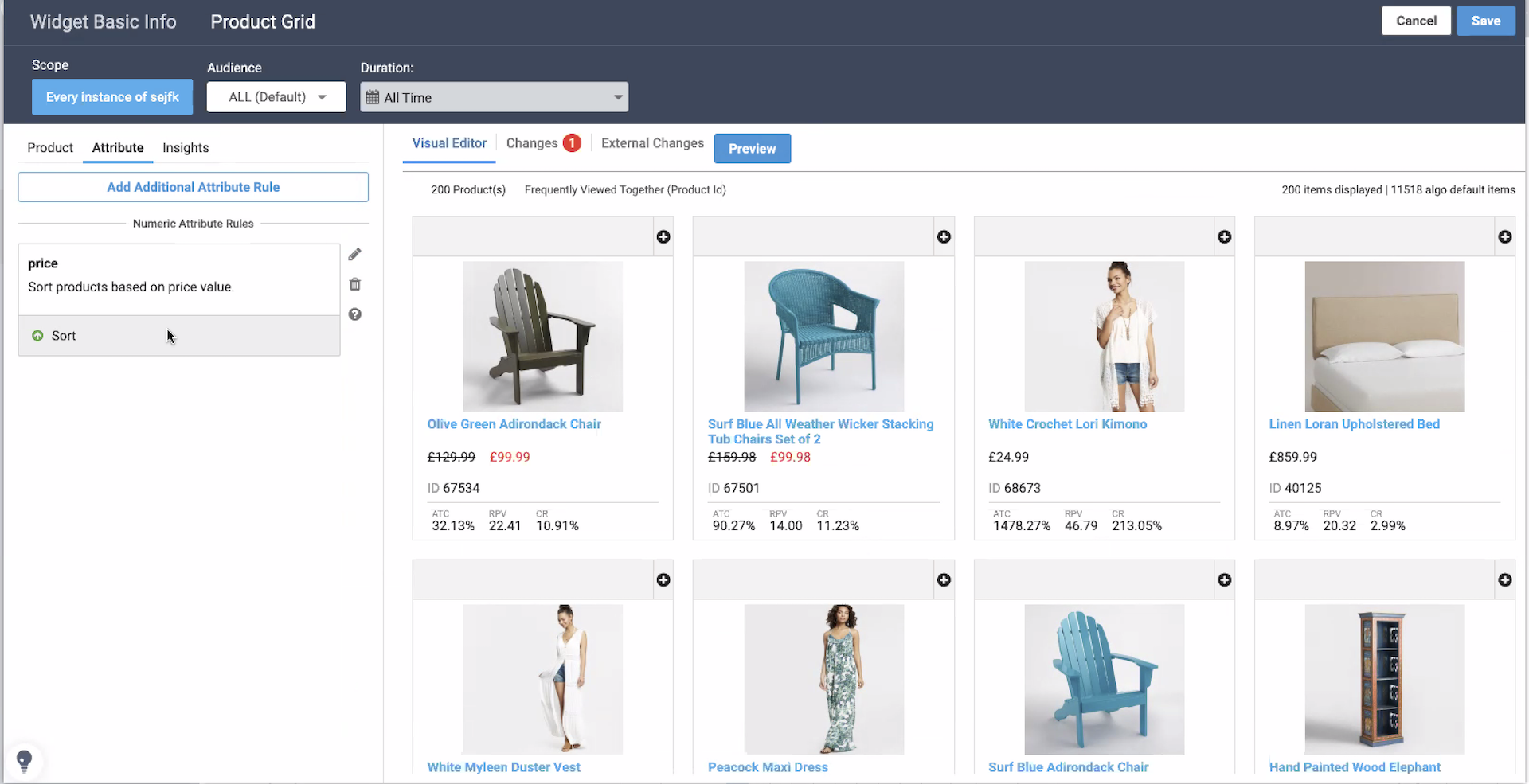The height and width of the screenshot is (784, 1529).
Task: Click the Cancel button
Action: coord(1416,21)
